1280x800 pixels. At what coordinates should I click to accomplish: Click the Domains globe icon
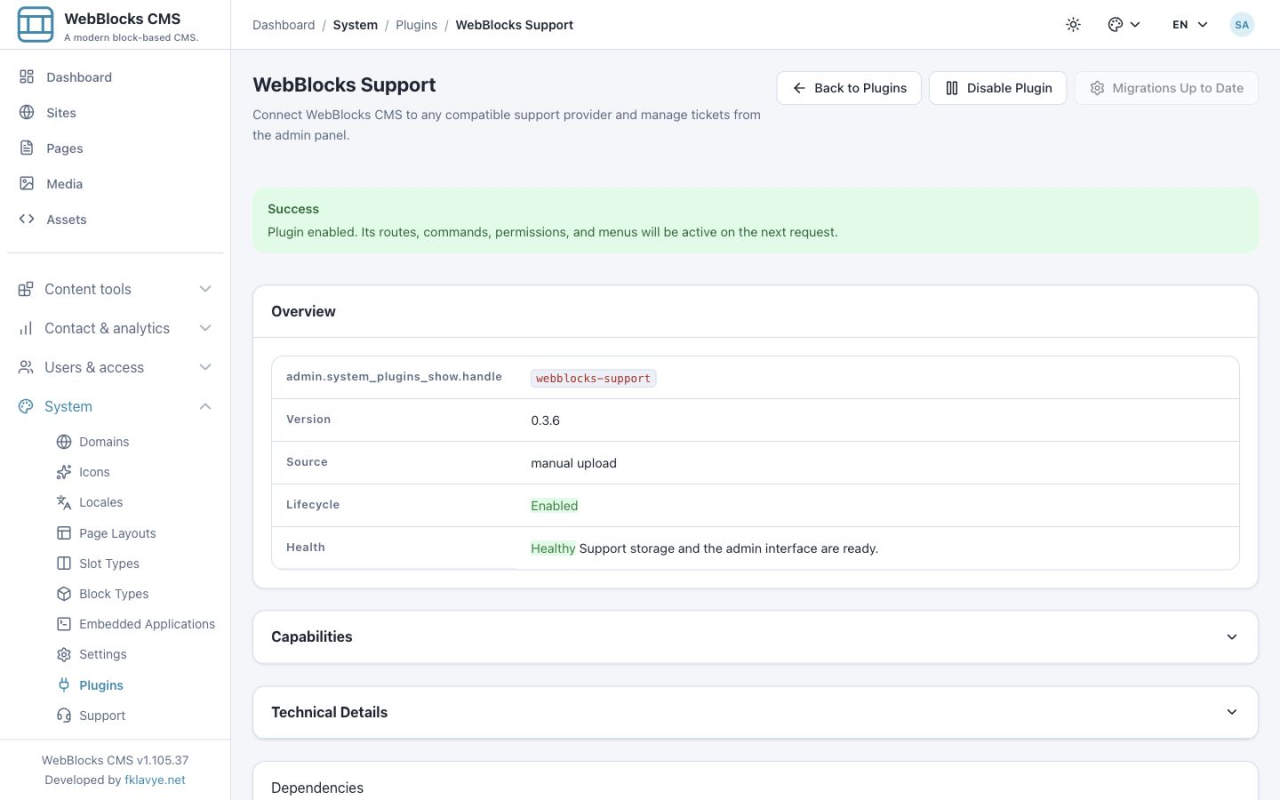point(64,442)
